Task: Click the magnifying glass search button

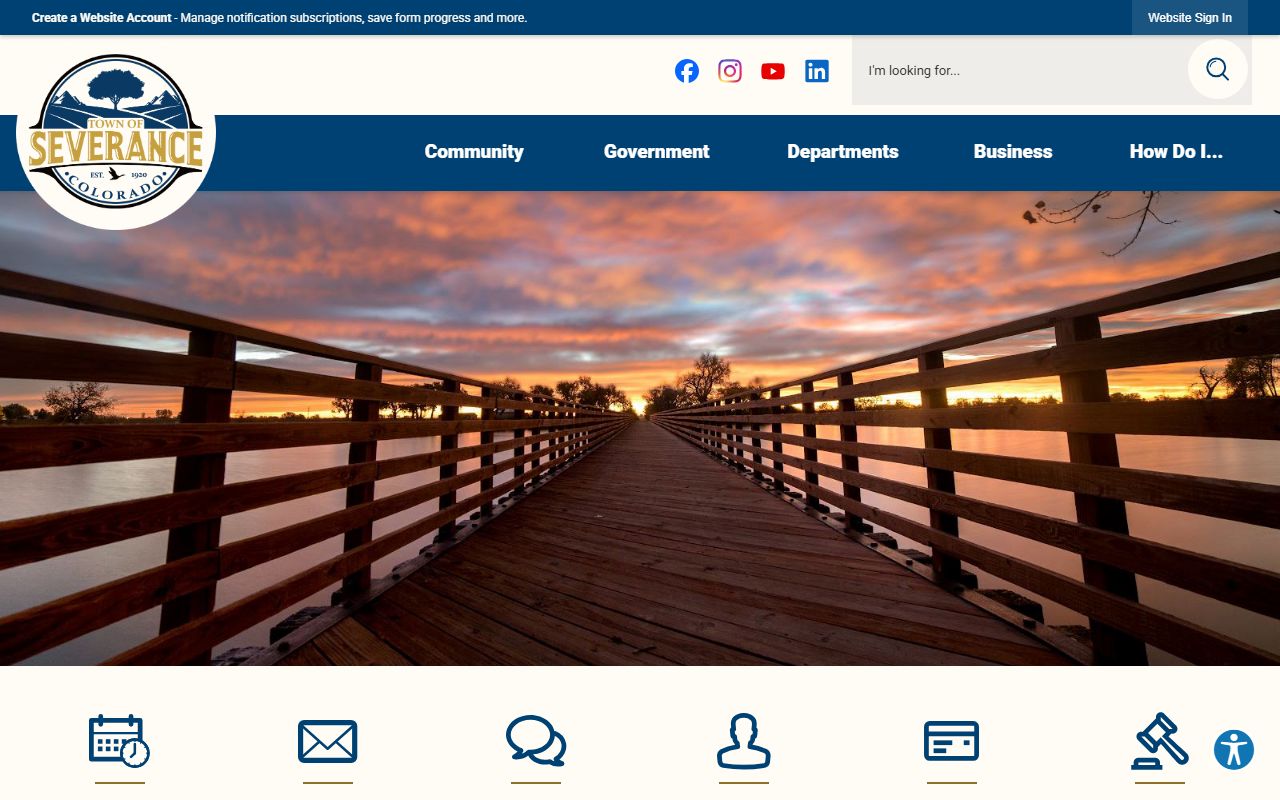Action: click(1217, 69)
